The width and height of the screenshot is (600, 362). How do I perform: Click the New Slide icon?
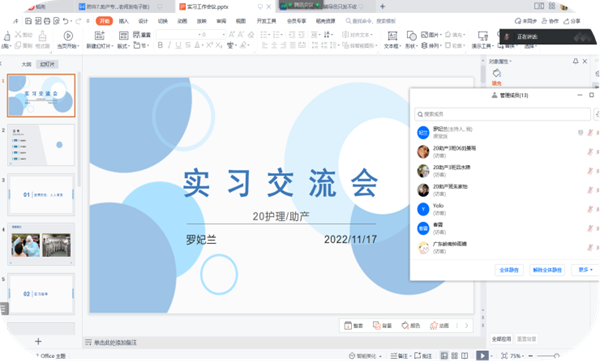point(99,36)
